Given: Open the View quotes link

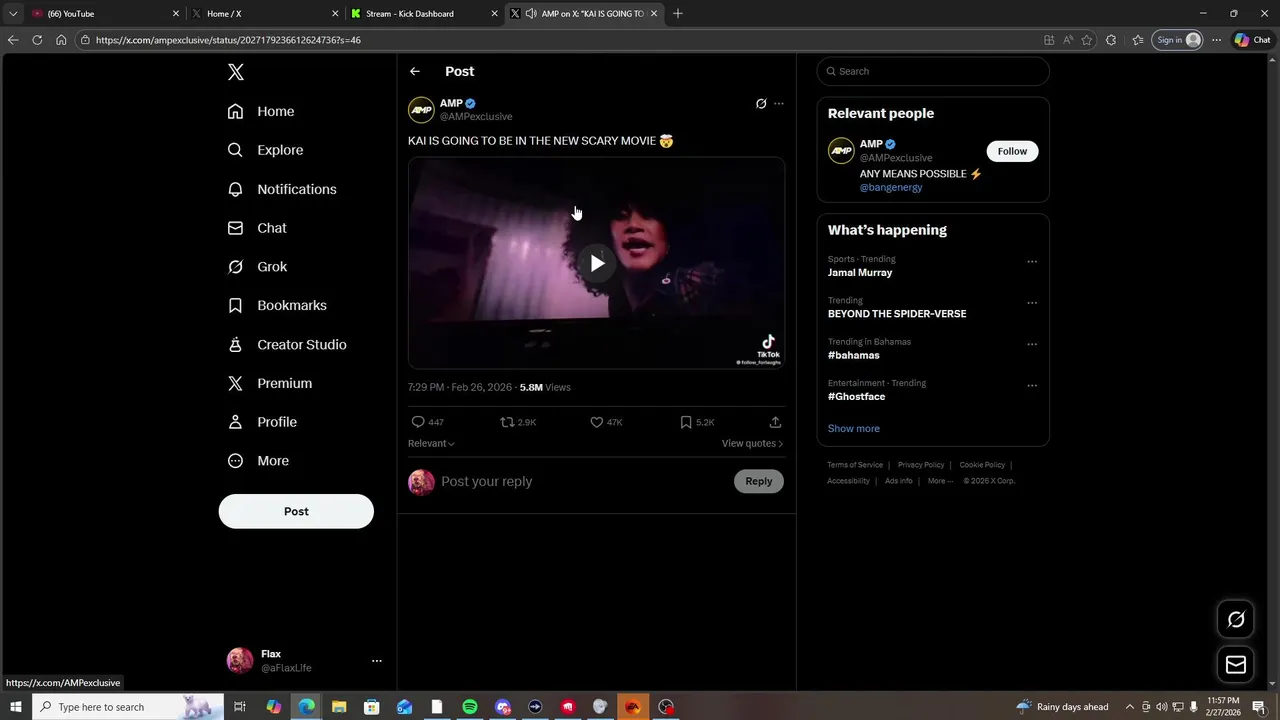Looking at the screenshot, I should pyautogui.click(x=752, y=443).
